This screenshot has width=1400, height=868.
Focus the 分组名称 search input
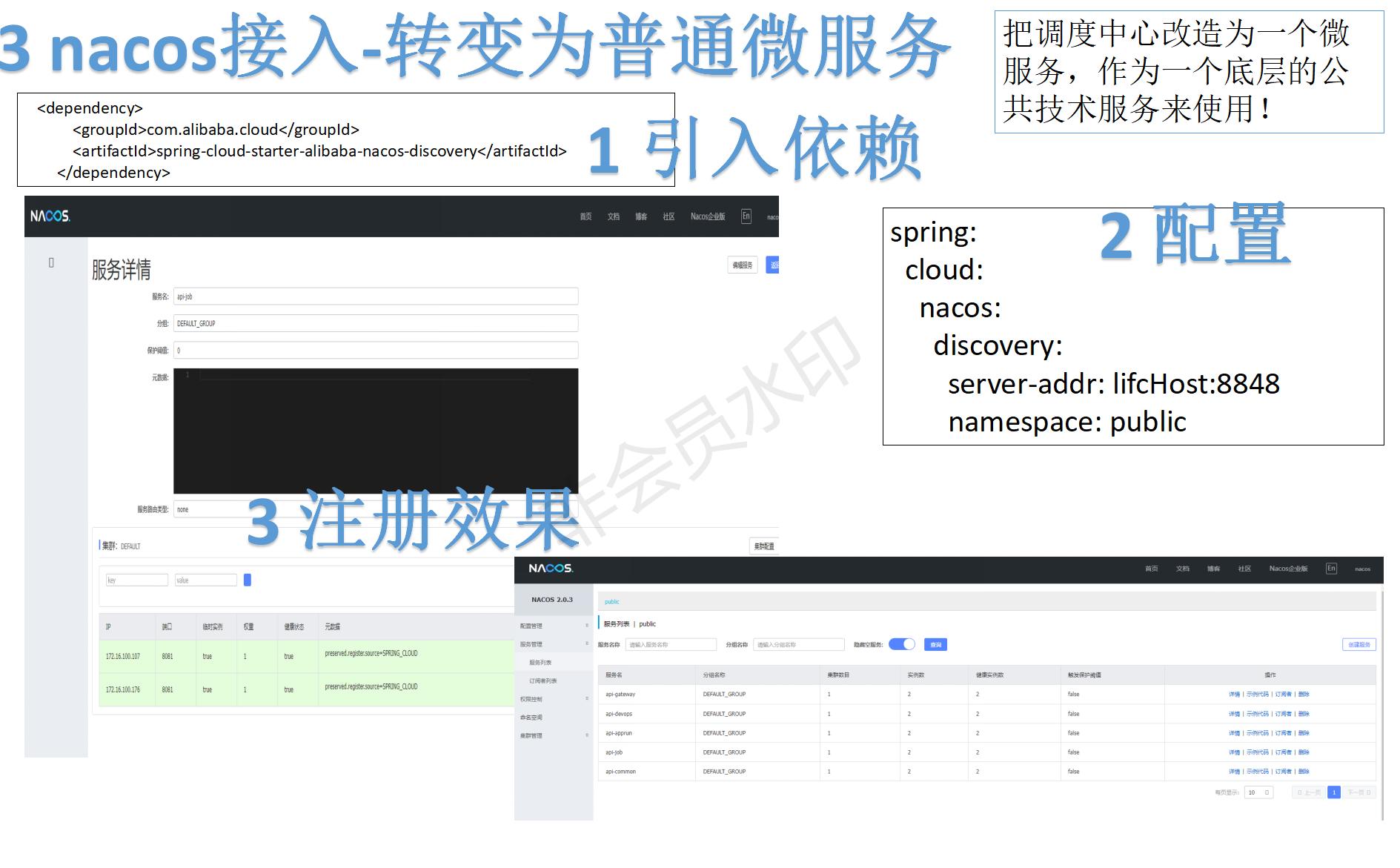[799, 645]
